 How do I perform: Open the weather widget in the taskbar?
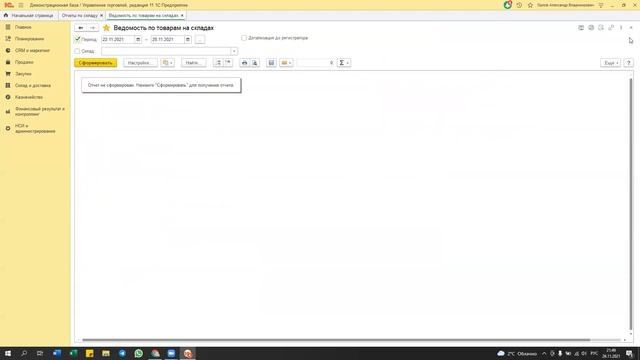click(x=517, y=353)
